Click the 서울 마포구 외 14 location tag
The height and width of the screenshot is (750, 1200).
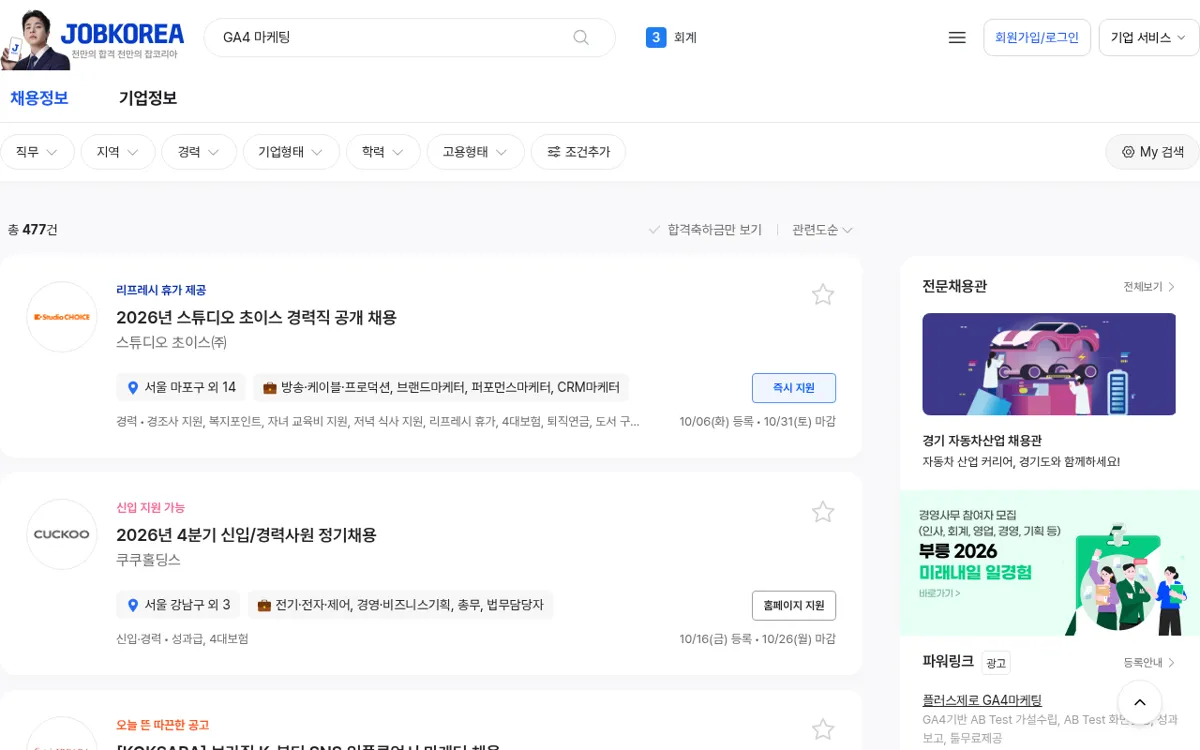click(181, 387)
